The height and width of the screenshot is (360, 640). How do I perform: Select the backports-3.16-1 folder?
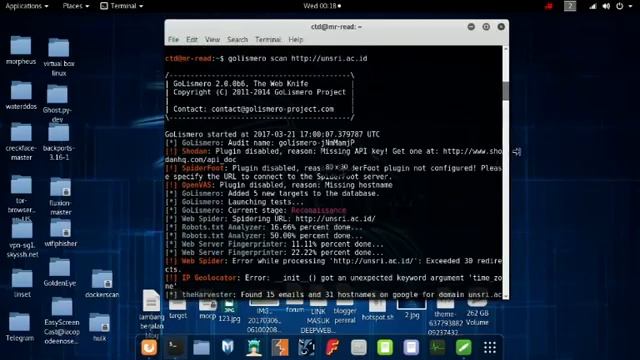point(59,142)
